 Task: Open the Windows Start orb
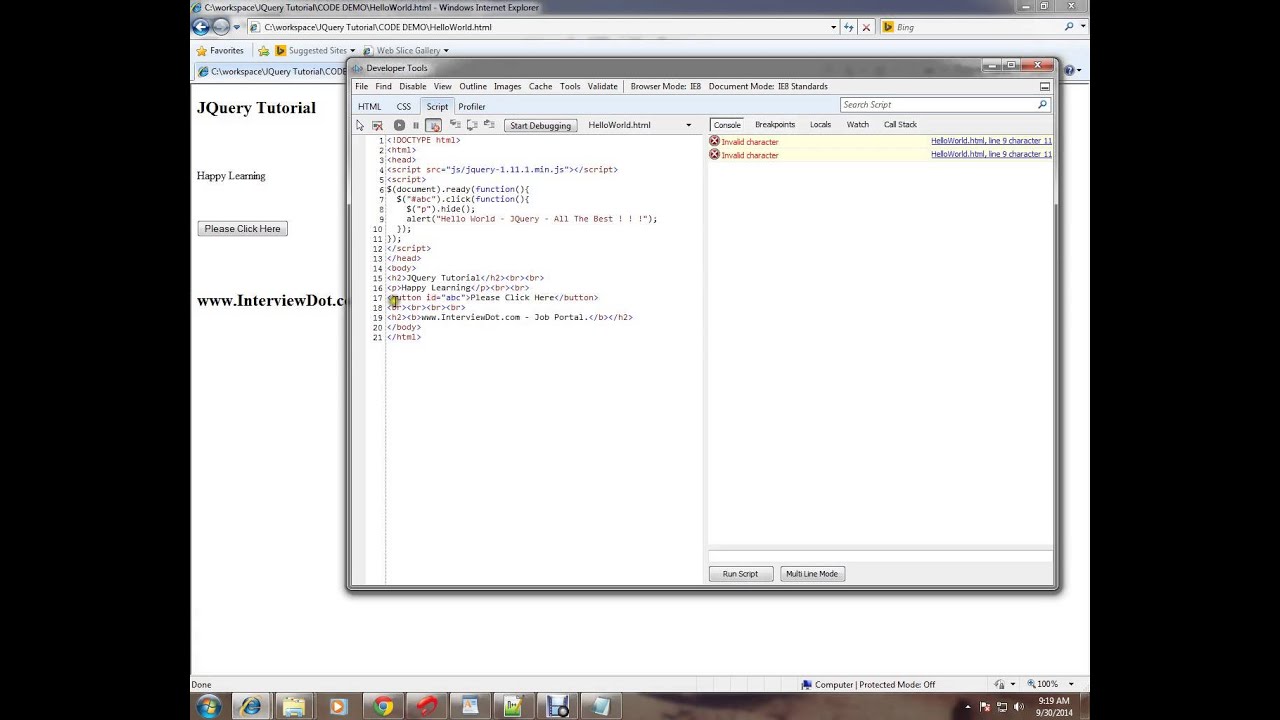tap(209, 707)
